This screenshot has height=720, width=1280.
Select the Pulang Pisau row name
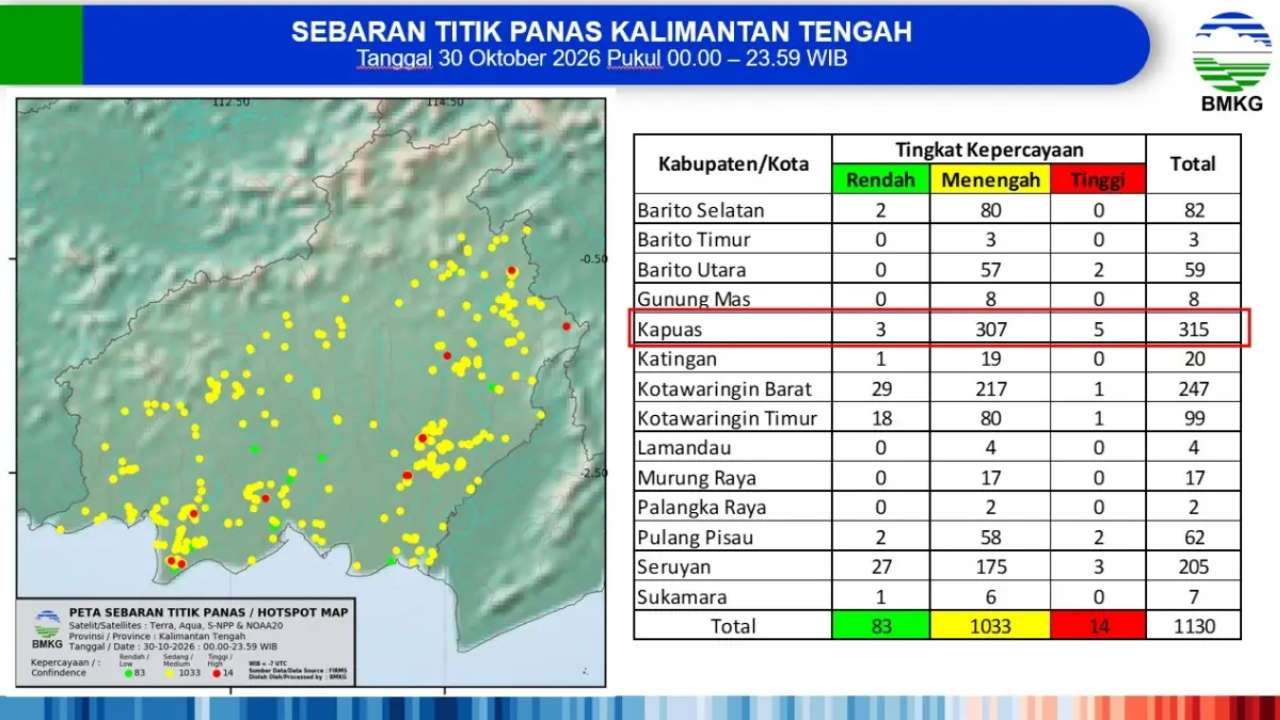pyautogui.click(x=695, y=537)
